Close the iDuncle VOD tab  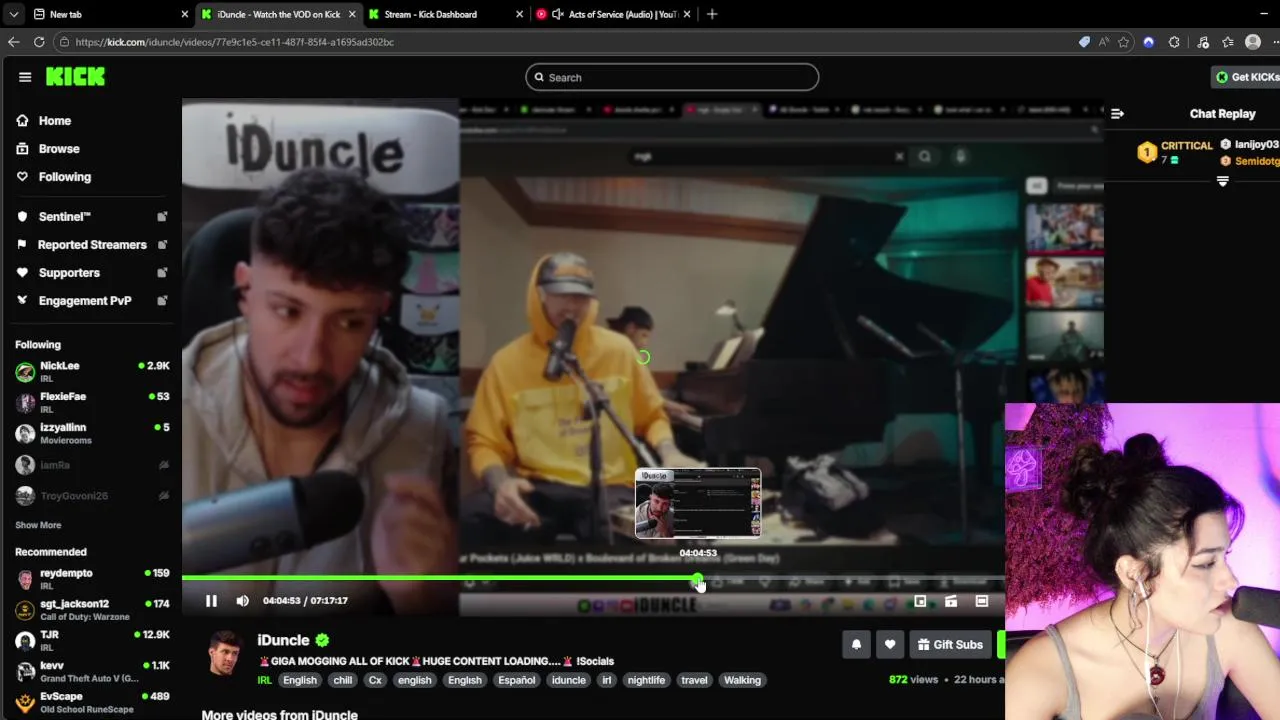click(352, 14)
